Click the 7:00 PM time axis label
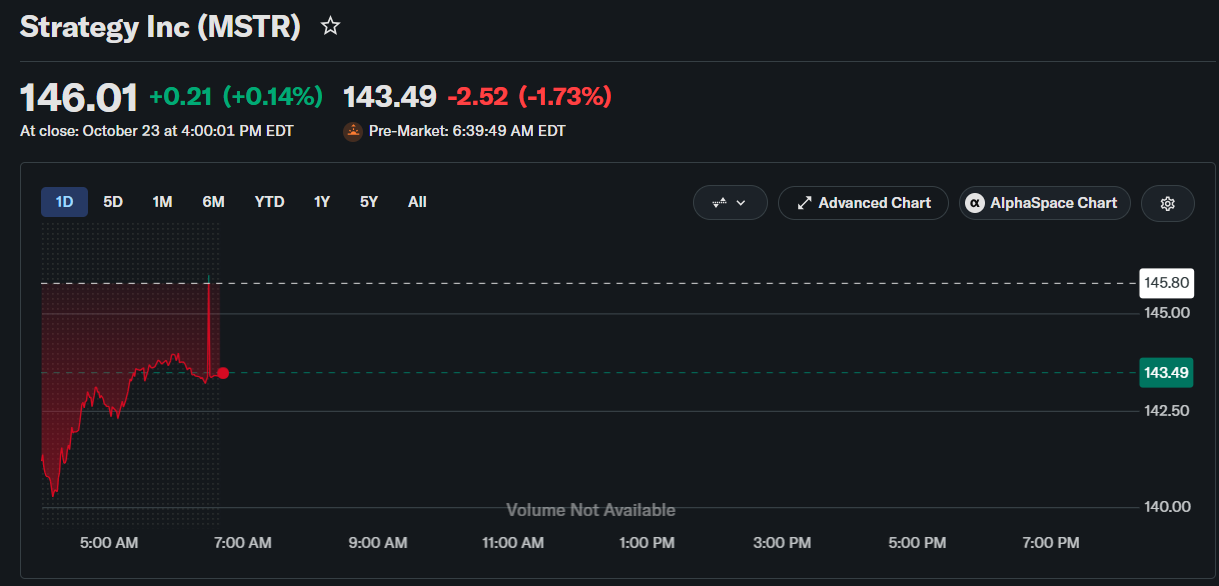The height and width of the screenshot is (586, 1219). (1051, 542)
